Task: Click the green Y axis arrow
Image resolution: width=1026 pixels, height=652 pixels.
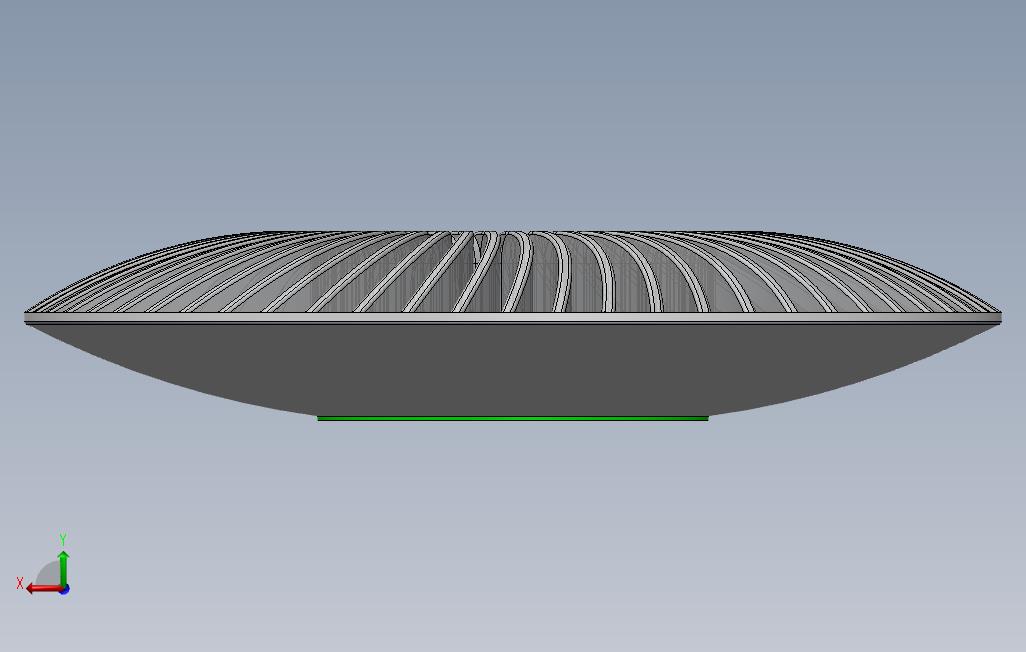Action: (63, 568)
